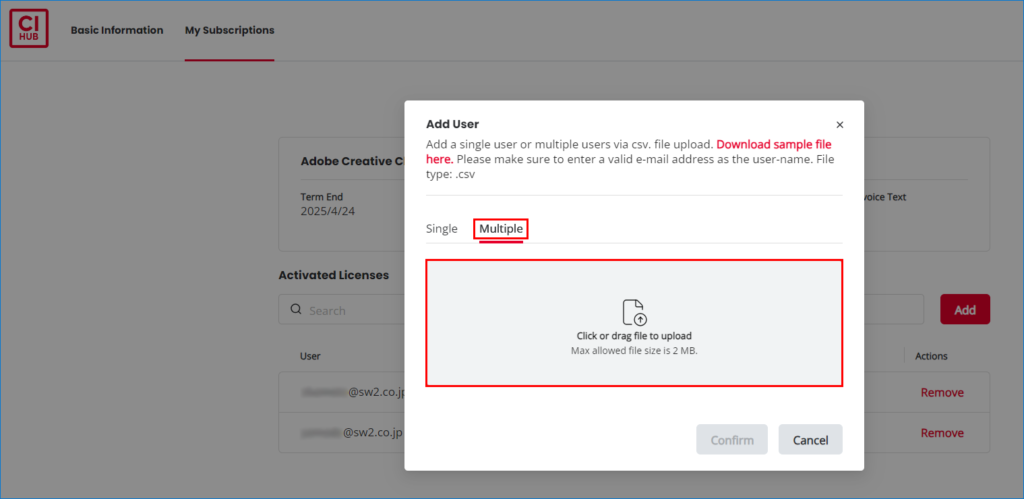Click the magnifier icon in the search box

pyautogui.click(x=295, y=310)
